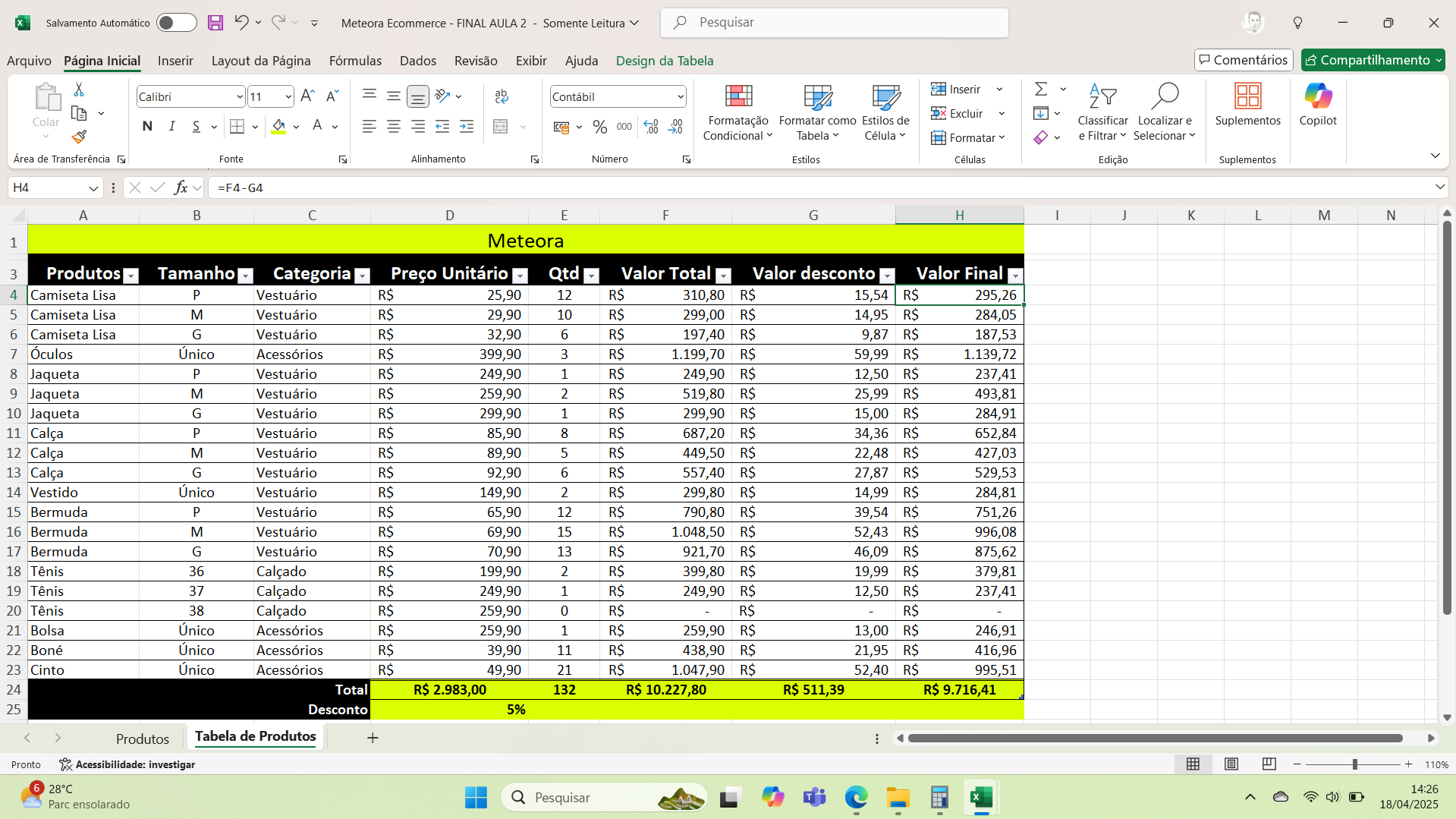Screen dimensions: 1456x819
Task: Click the Decrease Decimal icon
Action: click(x=675, y=127)
